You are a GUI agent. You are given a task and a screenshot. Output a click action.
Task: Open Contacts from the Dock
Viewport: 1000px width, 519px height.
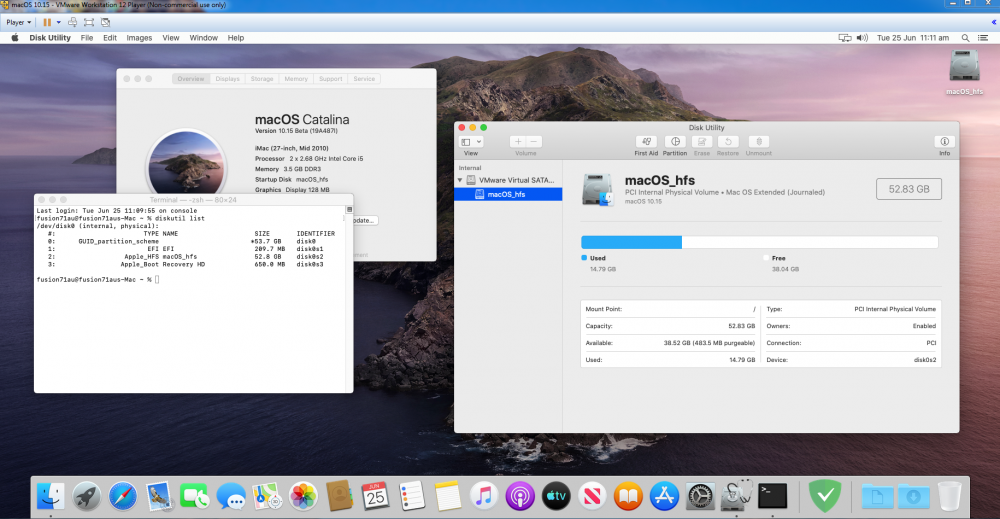point(339,495)
